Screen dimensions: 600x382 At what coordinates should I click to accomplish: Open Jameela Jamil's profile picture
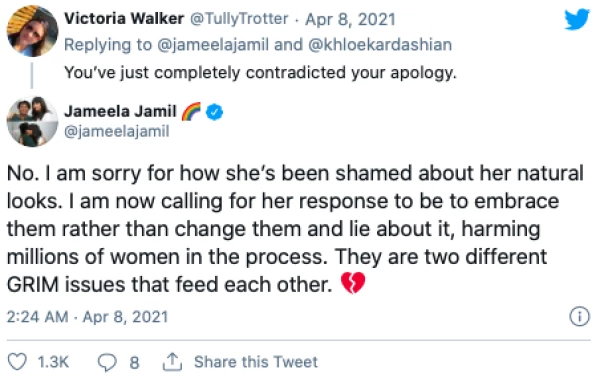(x=33, y=122)
